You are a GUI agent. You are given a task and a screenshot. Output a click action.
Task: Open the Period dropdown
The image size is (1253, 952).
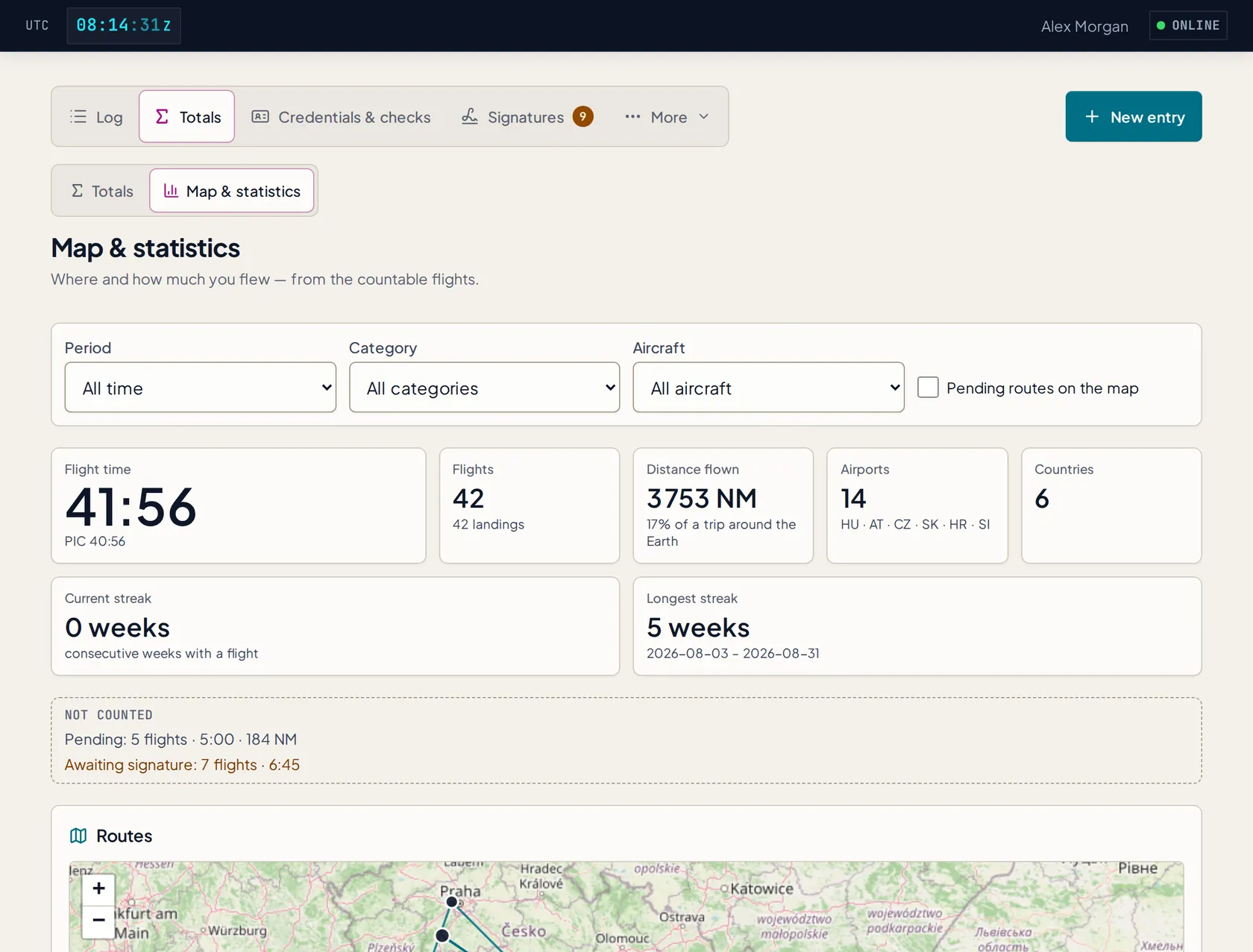(201, 388)
